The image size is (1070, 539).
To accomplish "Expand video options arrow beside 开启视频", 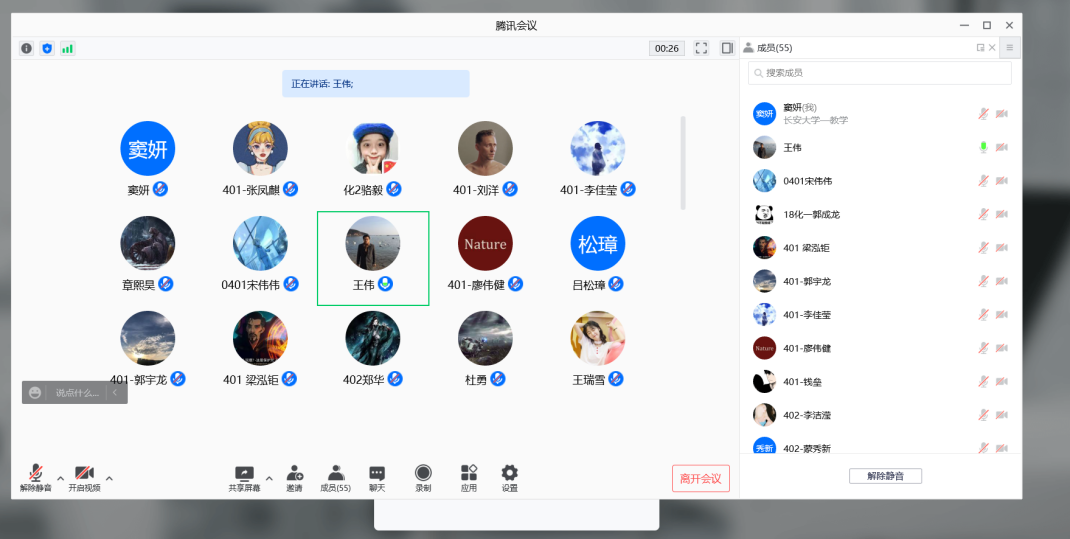I will pos(109,478).
